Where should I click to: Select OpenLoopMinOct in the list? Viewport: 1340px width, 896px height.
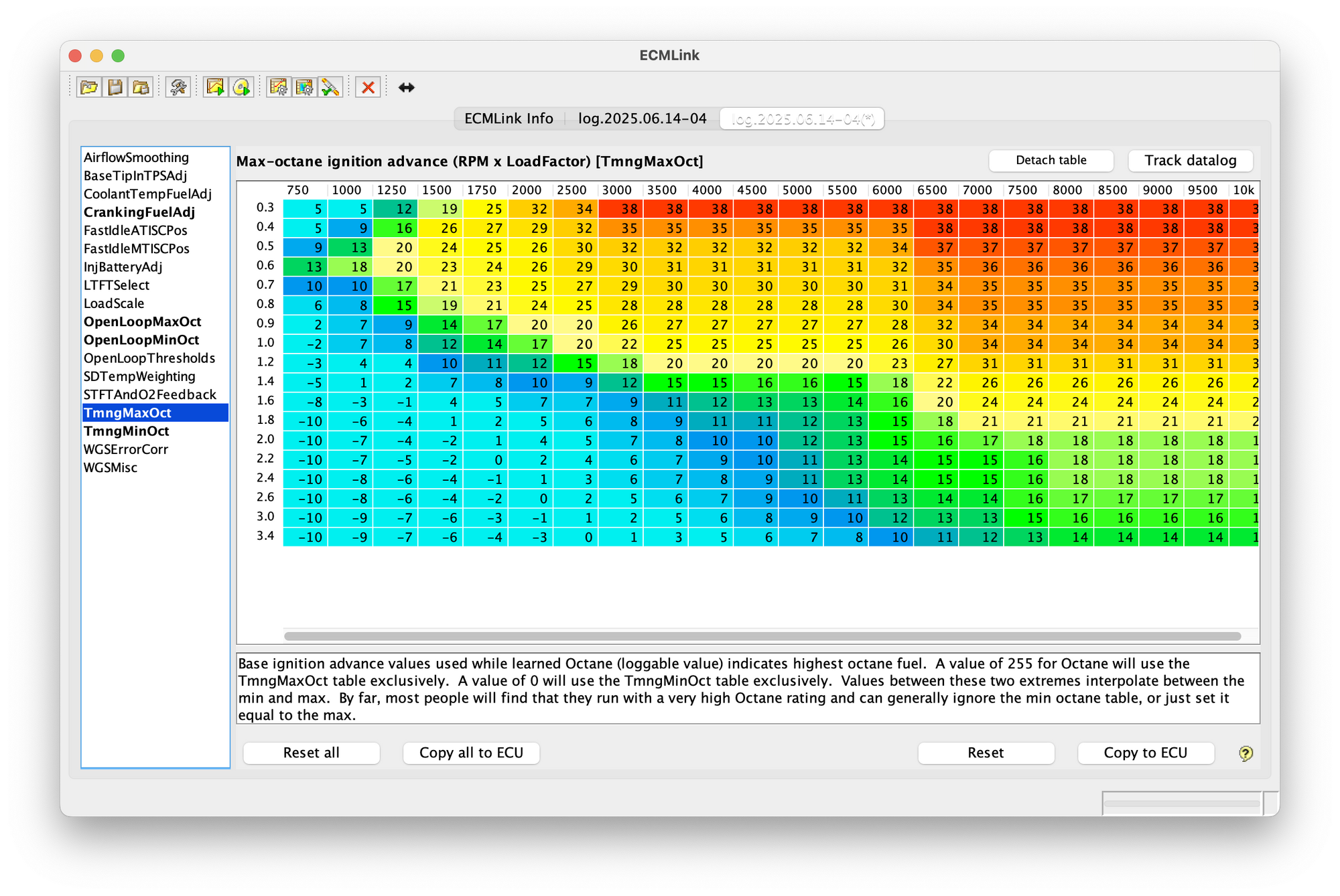coord(155,340)
